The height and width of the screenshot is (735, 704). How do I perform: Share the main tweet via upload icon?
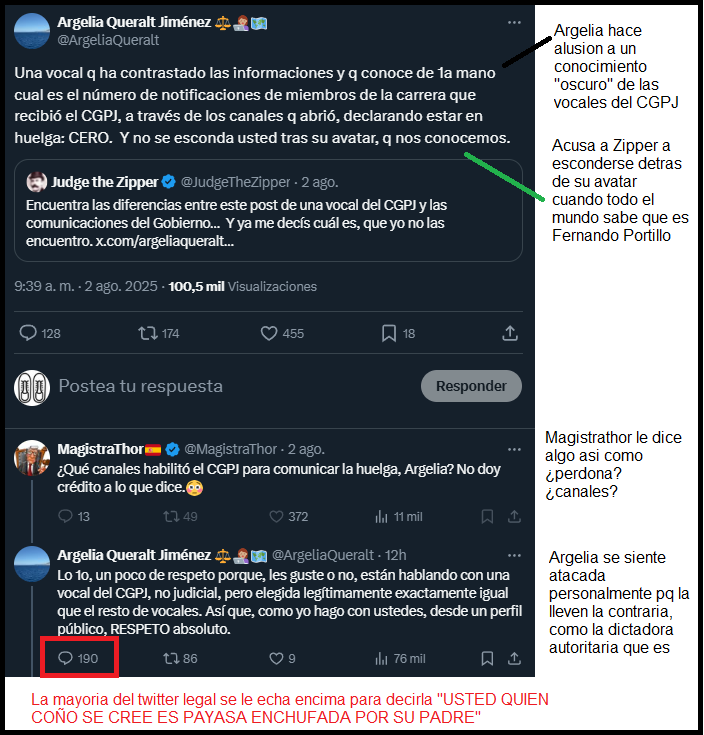[x=510, y=333]
